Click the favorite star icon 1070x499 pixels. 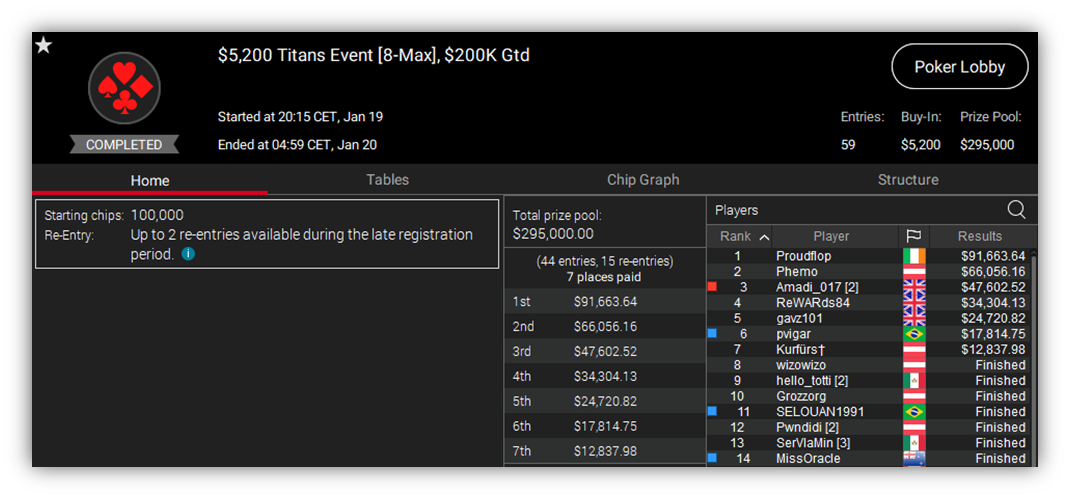point(44,46)
